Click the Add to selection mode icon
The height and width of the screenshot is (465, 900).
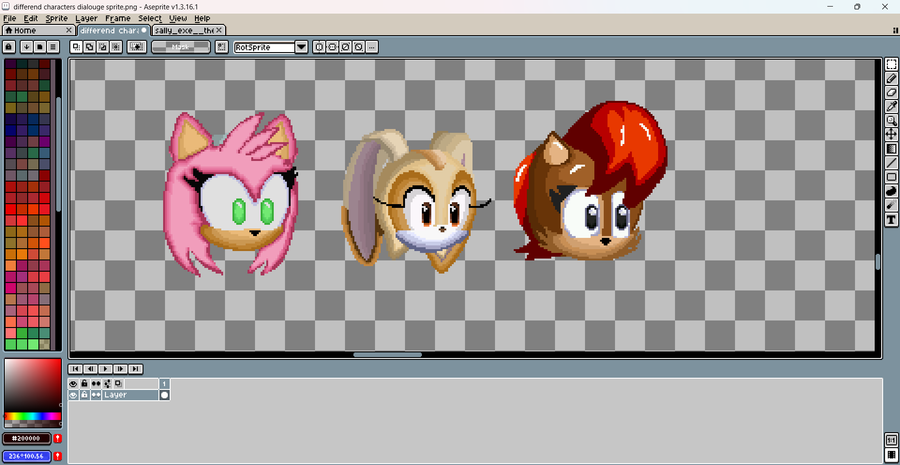tap(90, 46)
